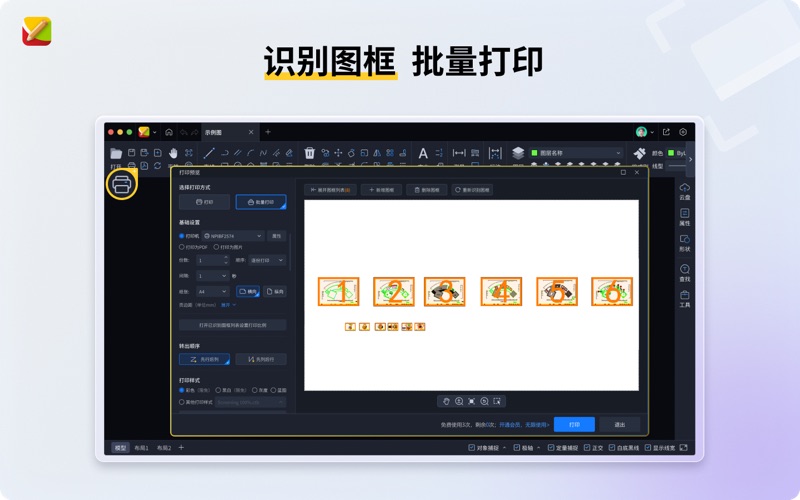This screenshot has height=500, width=800.
Task: Choose the 横向 landscape orientation
Action: coord(247,291)
